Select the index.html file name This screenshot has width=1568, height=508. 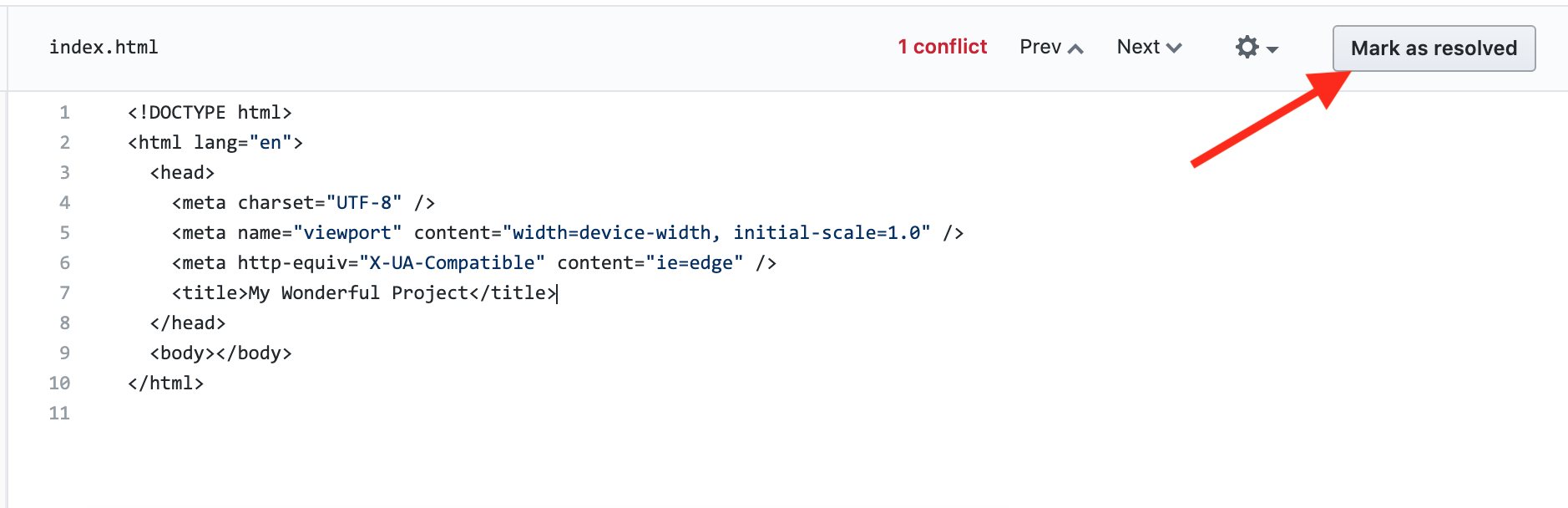tap(104, 48)
